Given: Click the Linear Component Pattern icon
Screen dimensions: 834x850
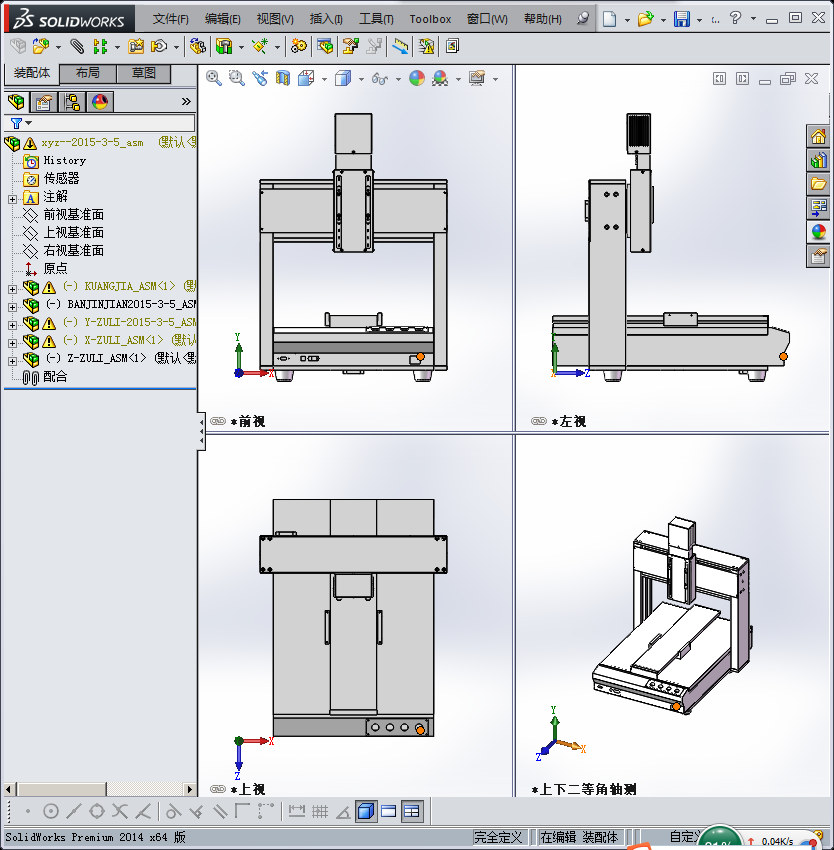Looking at the screenshot, I should tap(100, 46).
